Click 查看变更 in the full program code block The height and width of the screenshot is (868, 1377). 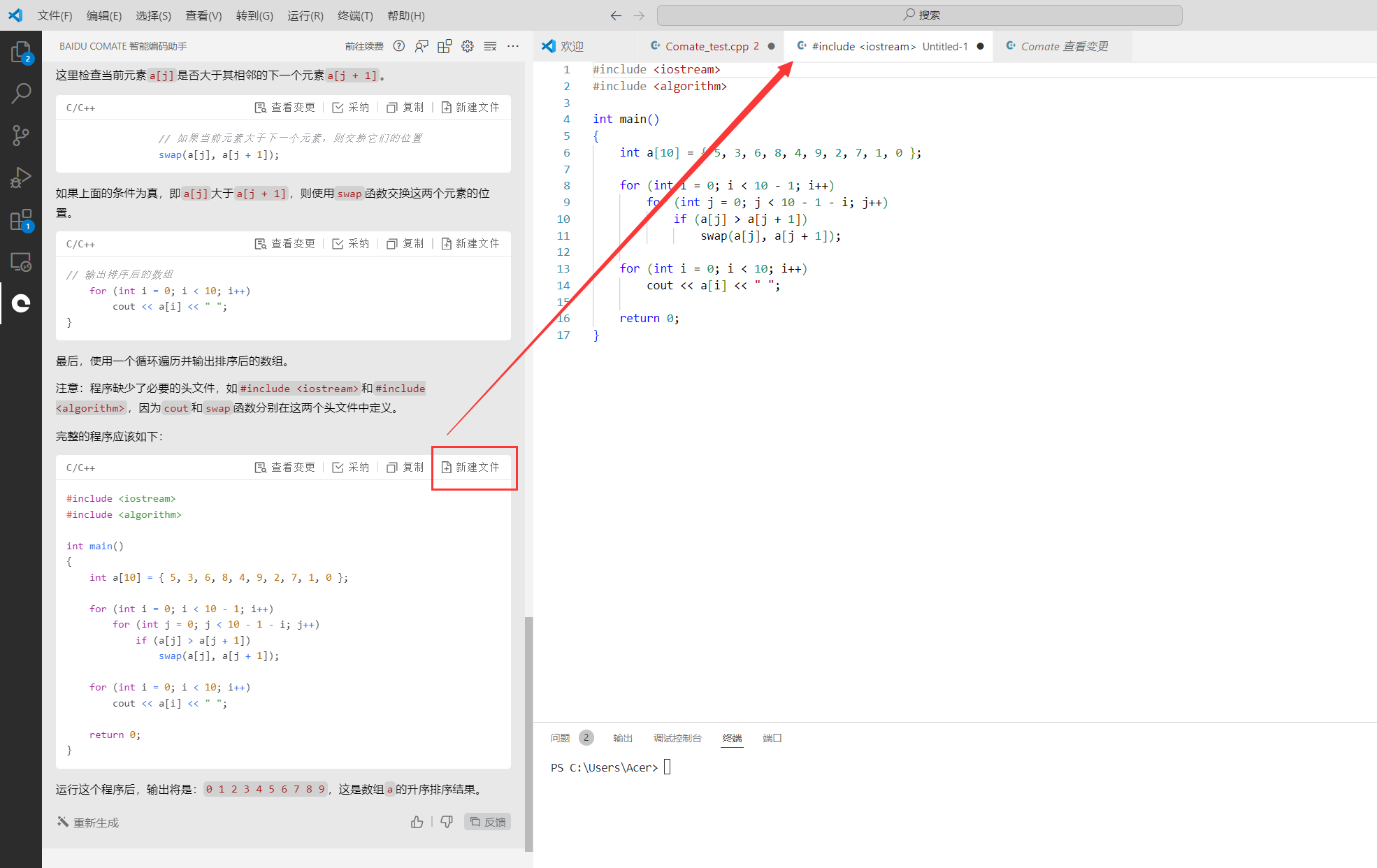click(x=285, y=467)
